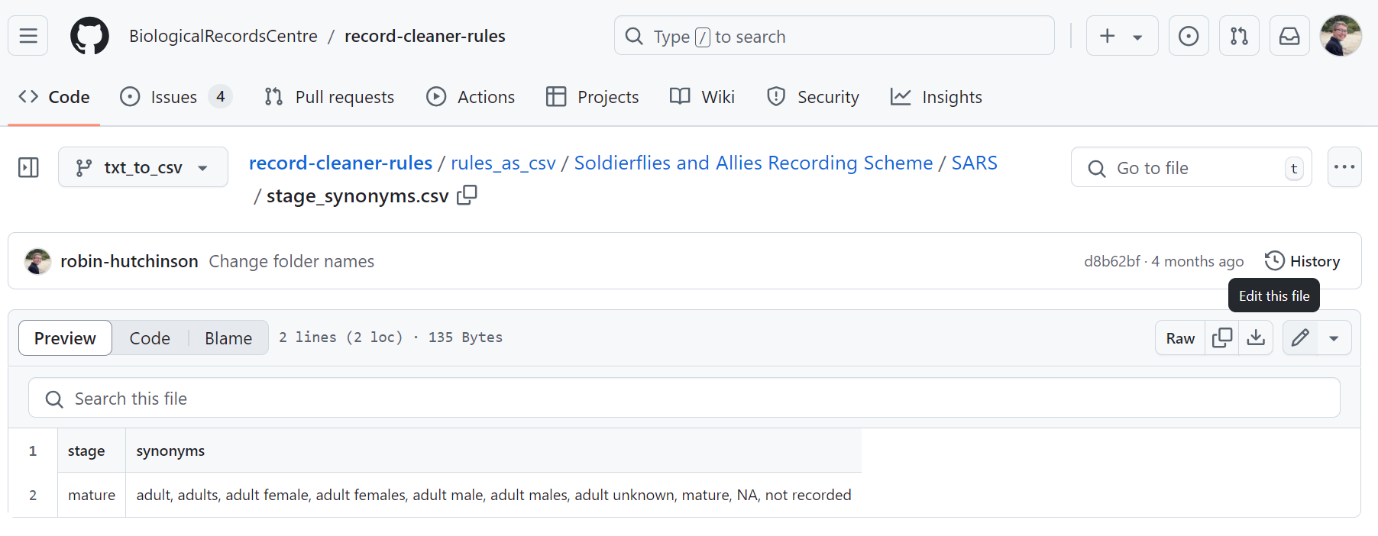
Task: Open the notifications inbox icon
Action: (x=1290, y=36)
